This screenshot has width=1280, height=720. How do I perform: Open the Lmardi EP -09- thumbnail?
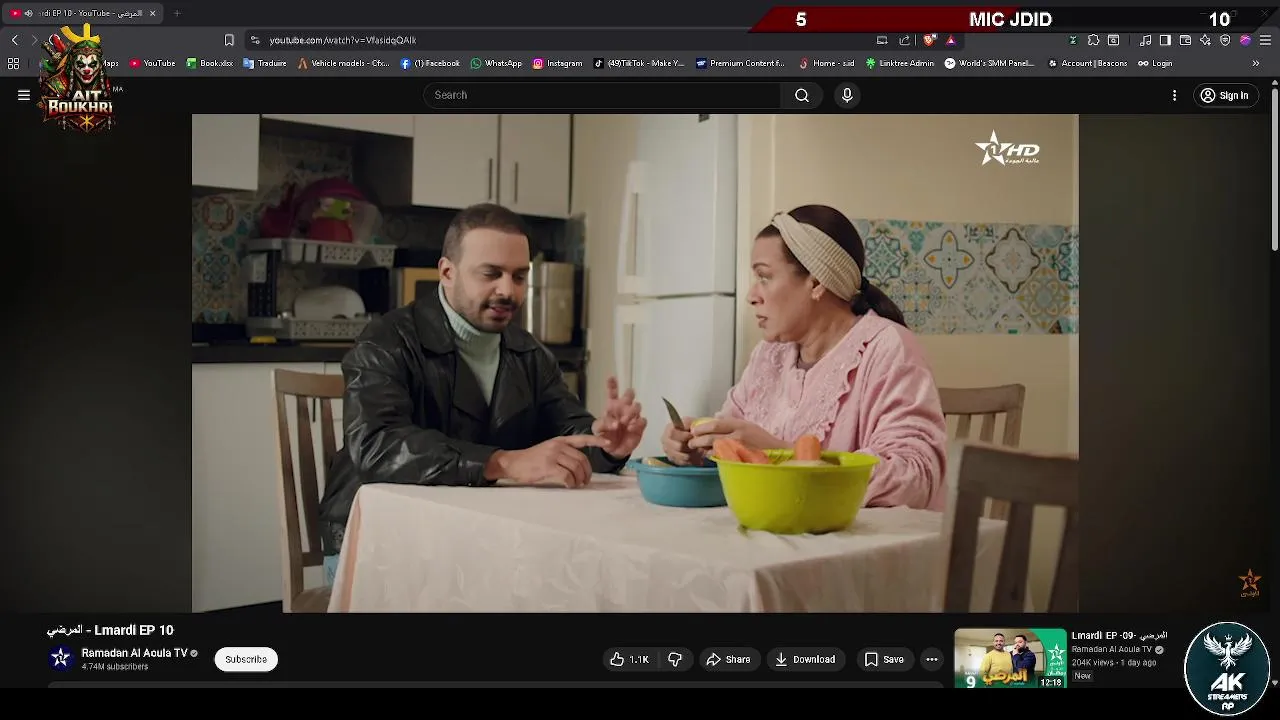tap(1010, 658)
